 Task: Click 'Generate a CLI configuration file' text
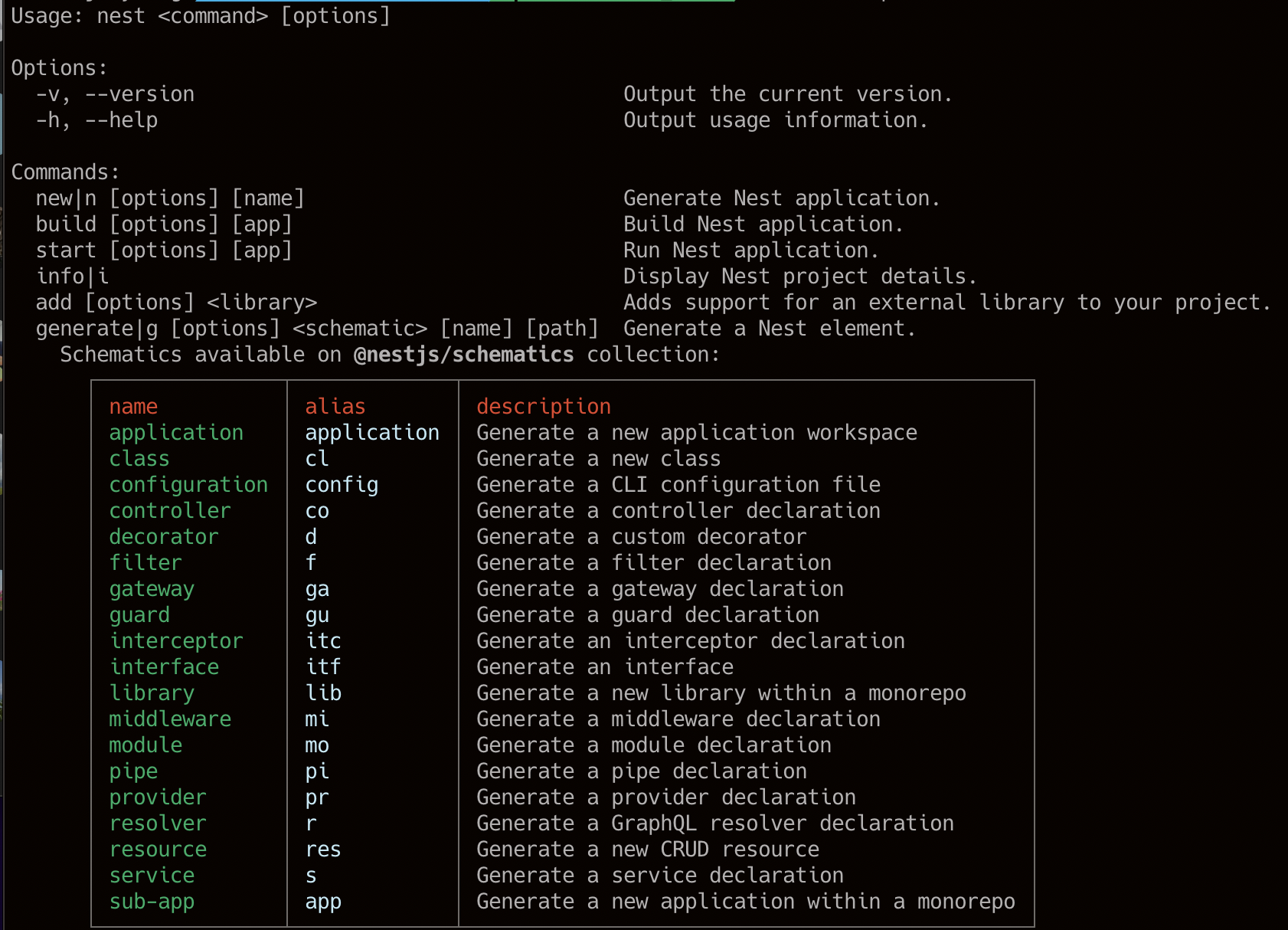point(678,485)
